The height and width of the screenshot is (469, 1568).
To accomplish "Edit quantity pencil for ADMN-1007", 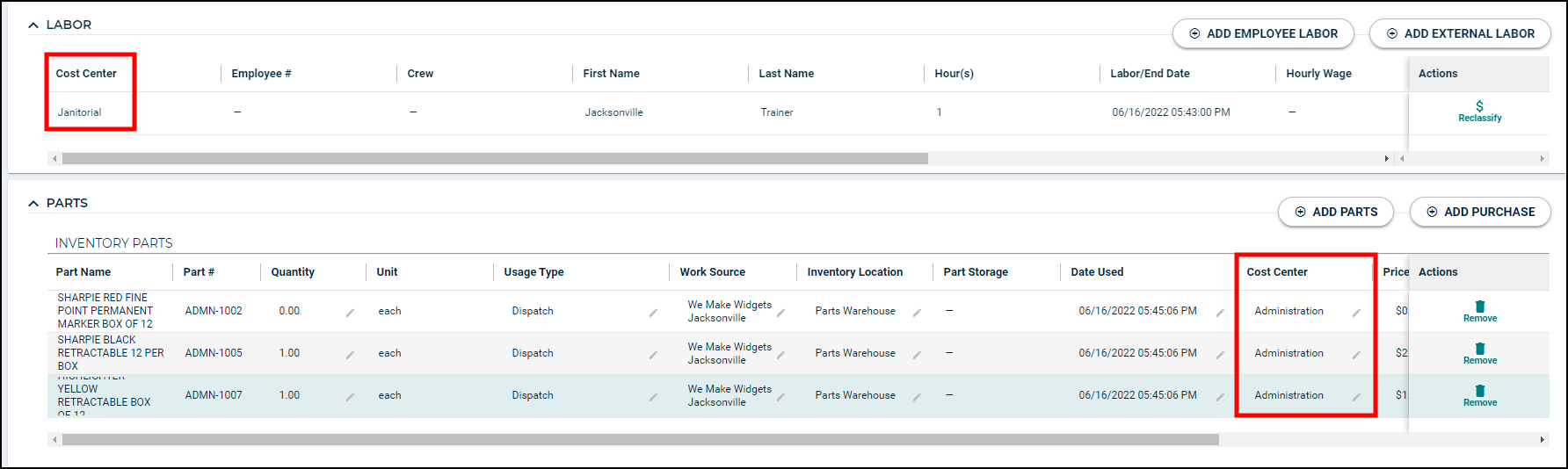I will coord(350,397).
